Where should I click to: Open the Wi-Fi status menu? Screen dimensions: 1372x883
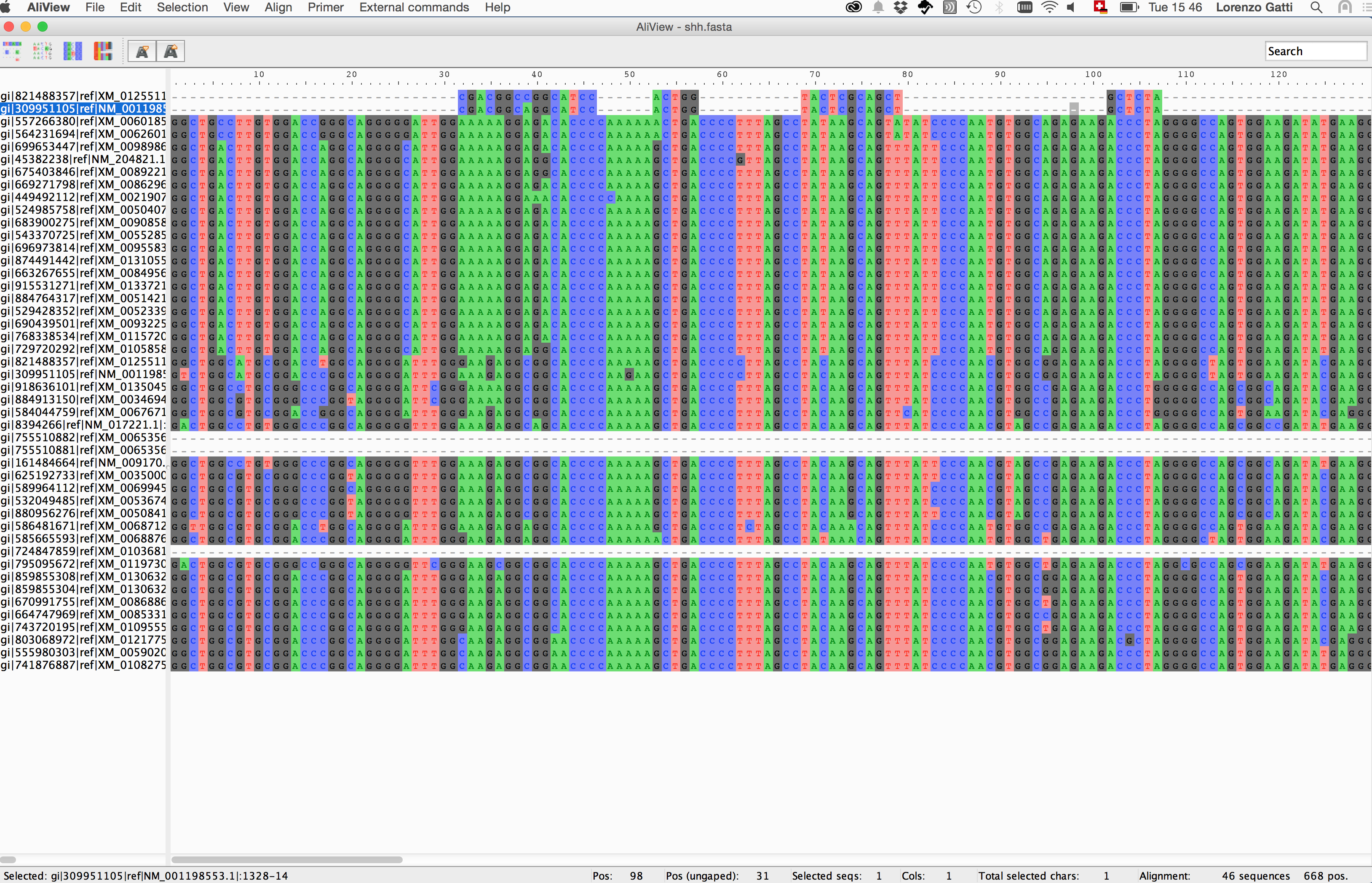(x=1049, y=8)
